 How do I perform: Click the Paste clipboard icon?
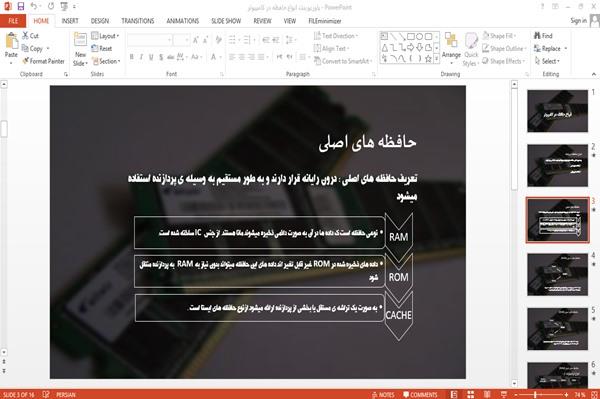(x=11, y=41)
